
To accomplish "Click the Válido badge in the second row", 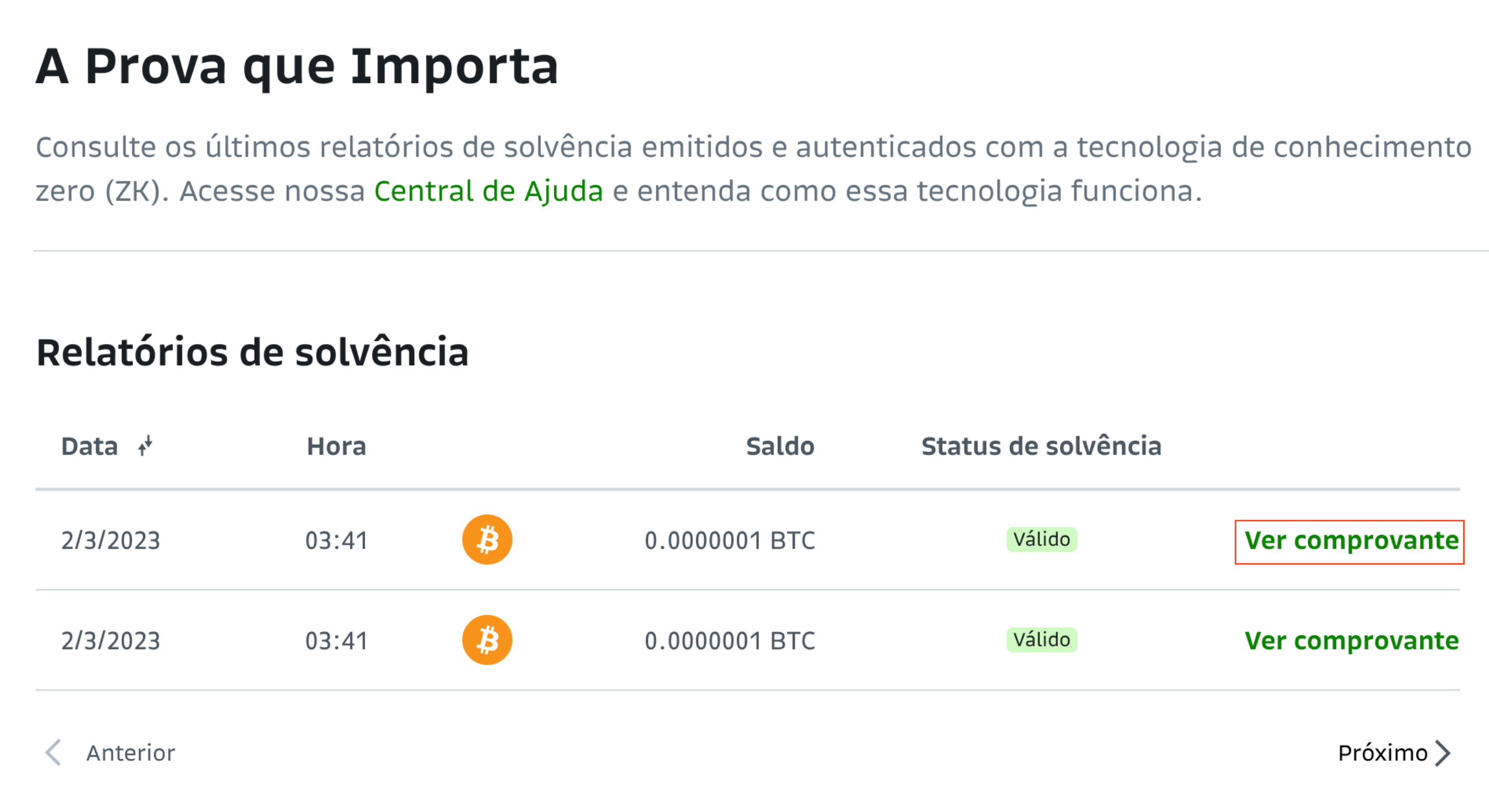I will 1042,640.
